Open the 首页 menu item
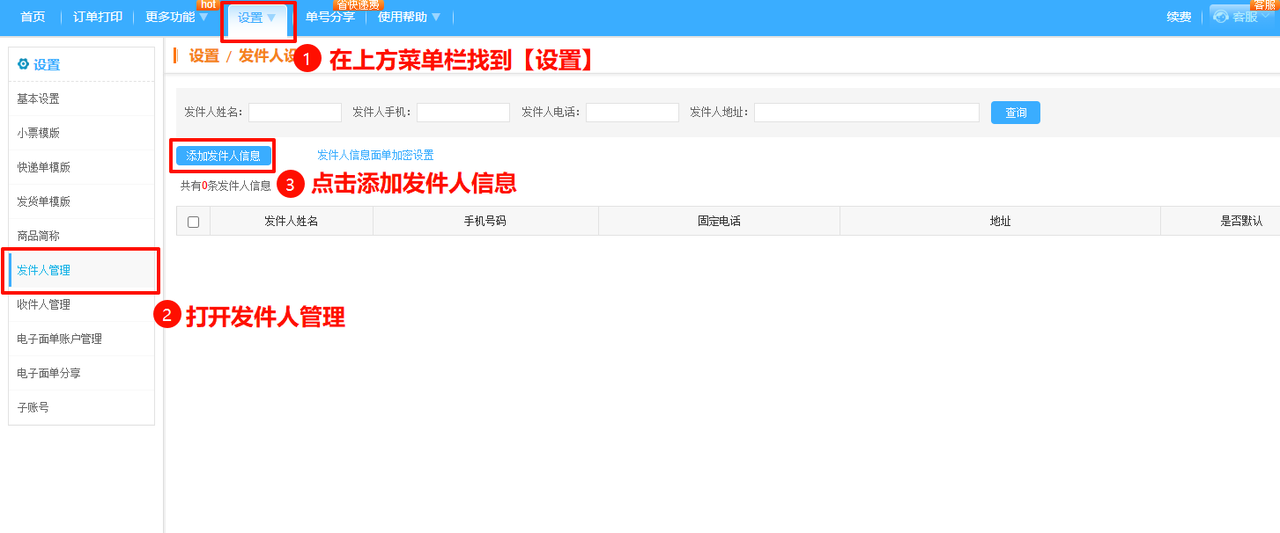1280x533 pixels. (33, 17)
